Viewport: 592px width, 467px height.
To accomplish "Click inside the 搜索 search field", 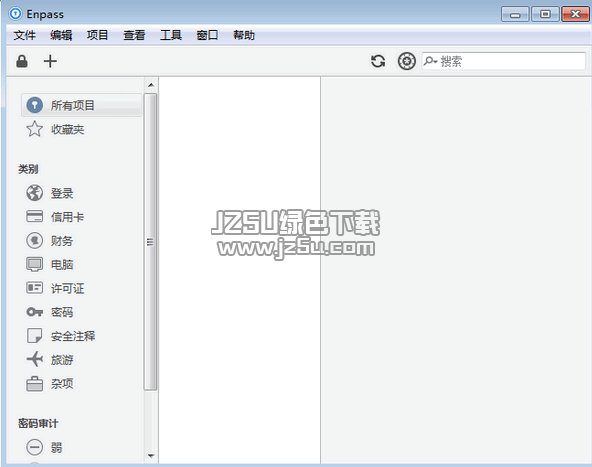I will (504, 61).
